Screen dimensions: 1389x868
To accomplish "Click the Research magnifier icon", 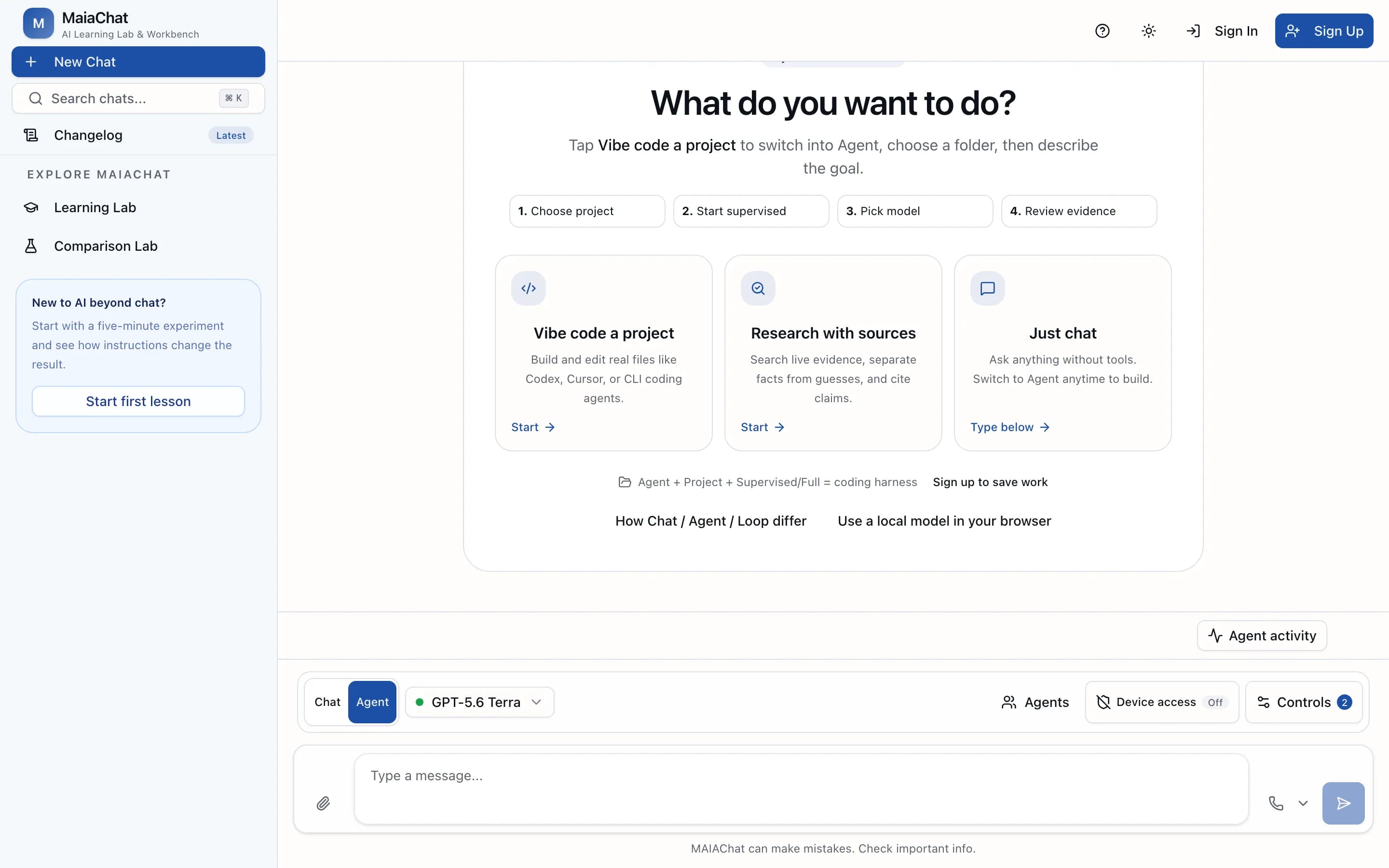I will (758, 288).
